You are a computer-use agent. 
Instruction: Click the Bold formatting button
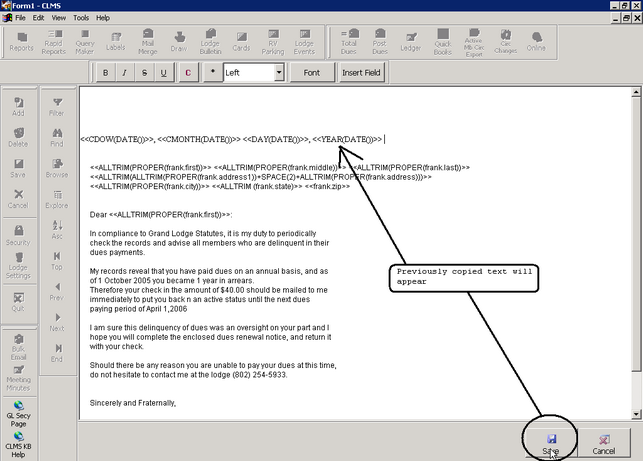106,73
